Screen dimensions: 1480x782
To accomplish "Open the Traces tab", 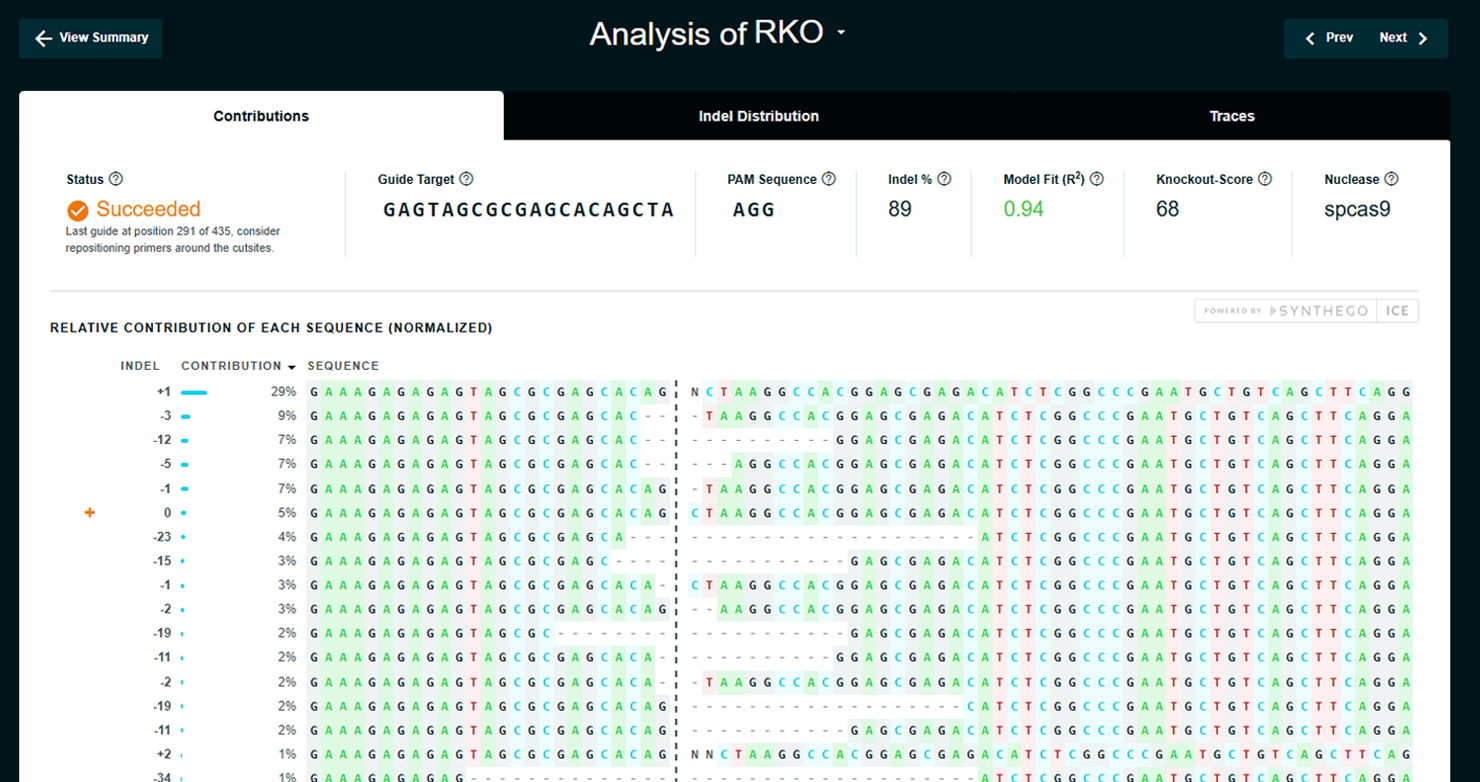I will (1231, 116).
